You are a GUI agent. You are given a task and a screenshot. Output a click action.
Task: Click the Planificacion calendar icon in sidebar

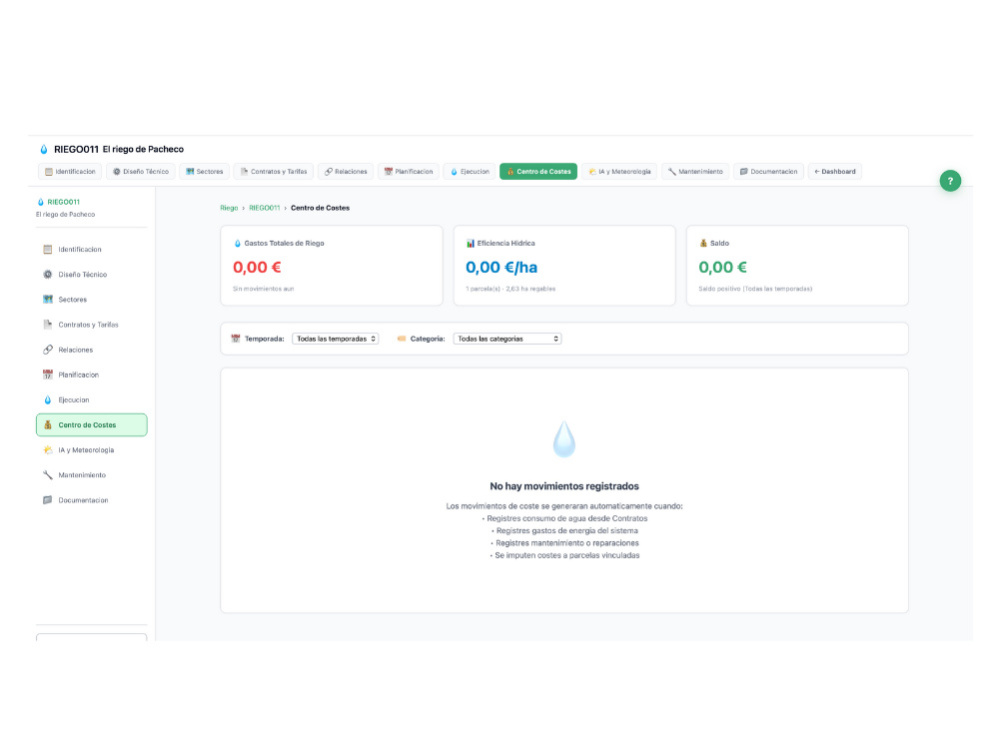tap(48, 374)
